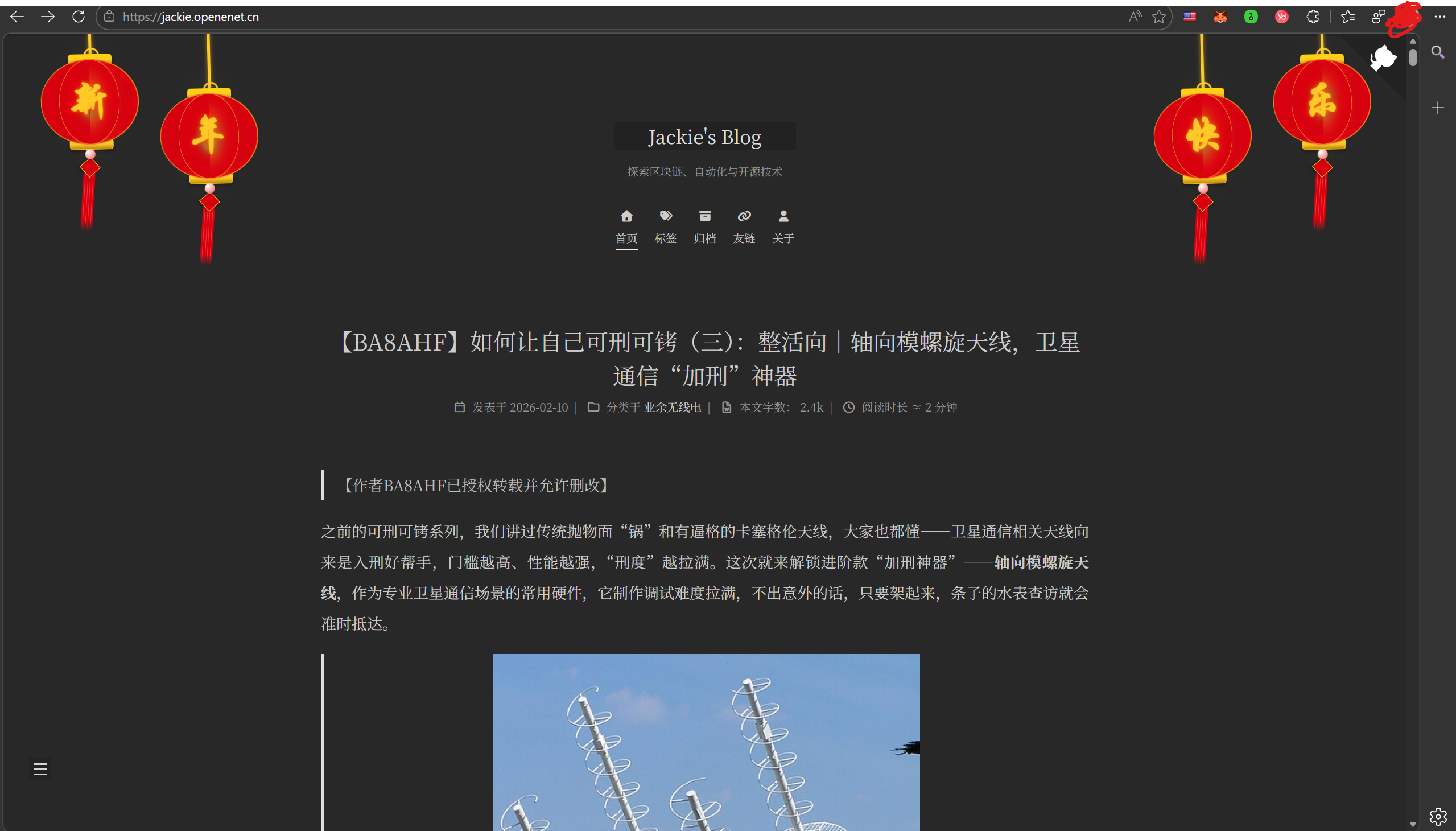Show the favorites bar via the star-list icon

click(1348, 17)
